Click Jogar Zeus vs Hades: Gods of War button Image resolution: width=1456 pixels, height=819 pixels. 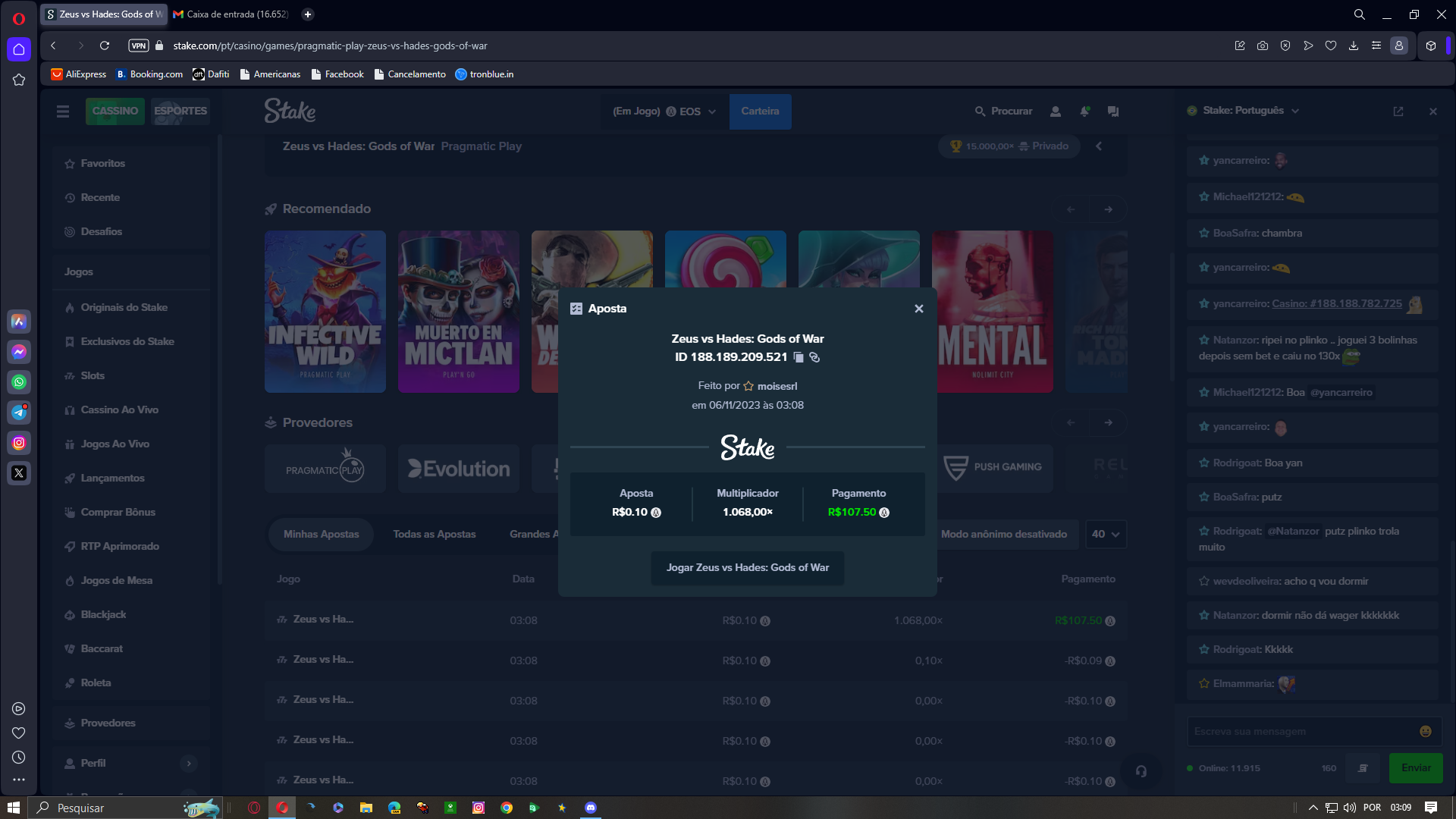tap(748, 567)
